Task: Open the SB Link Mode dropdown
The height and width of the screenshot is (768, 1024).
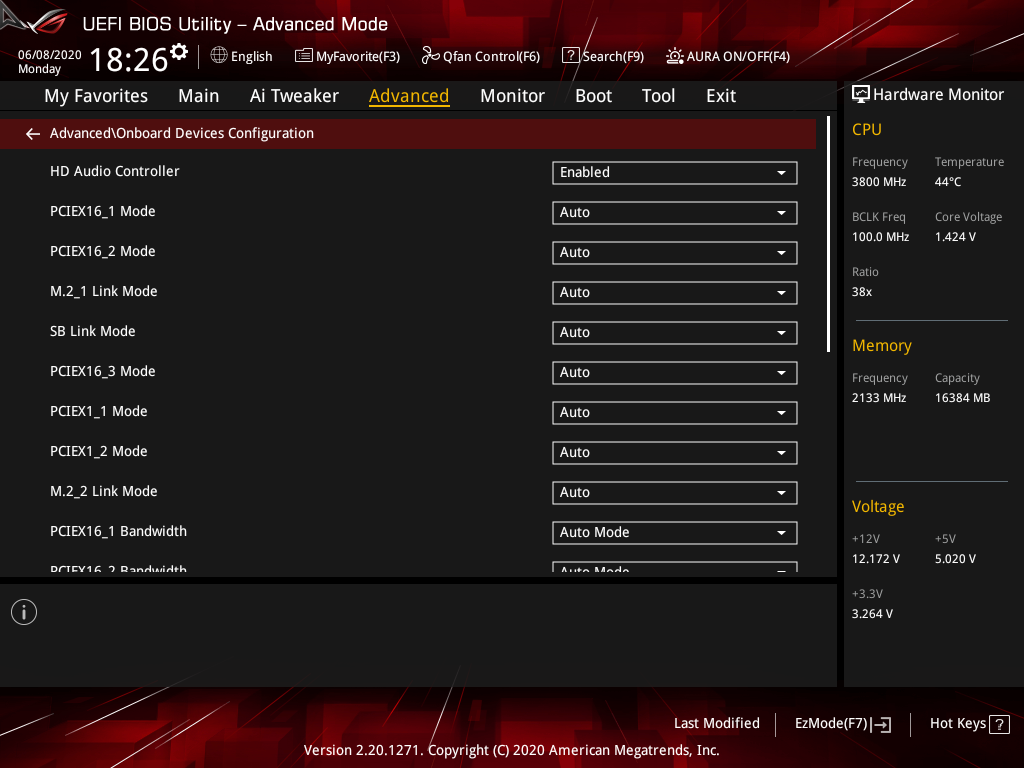Action: click(675, 332)
